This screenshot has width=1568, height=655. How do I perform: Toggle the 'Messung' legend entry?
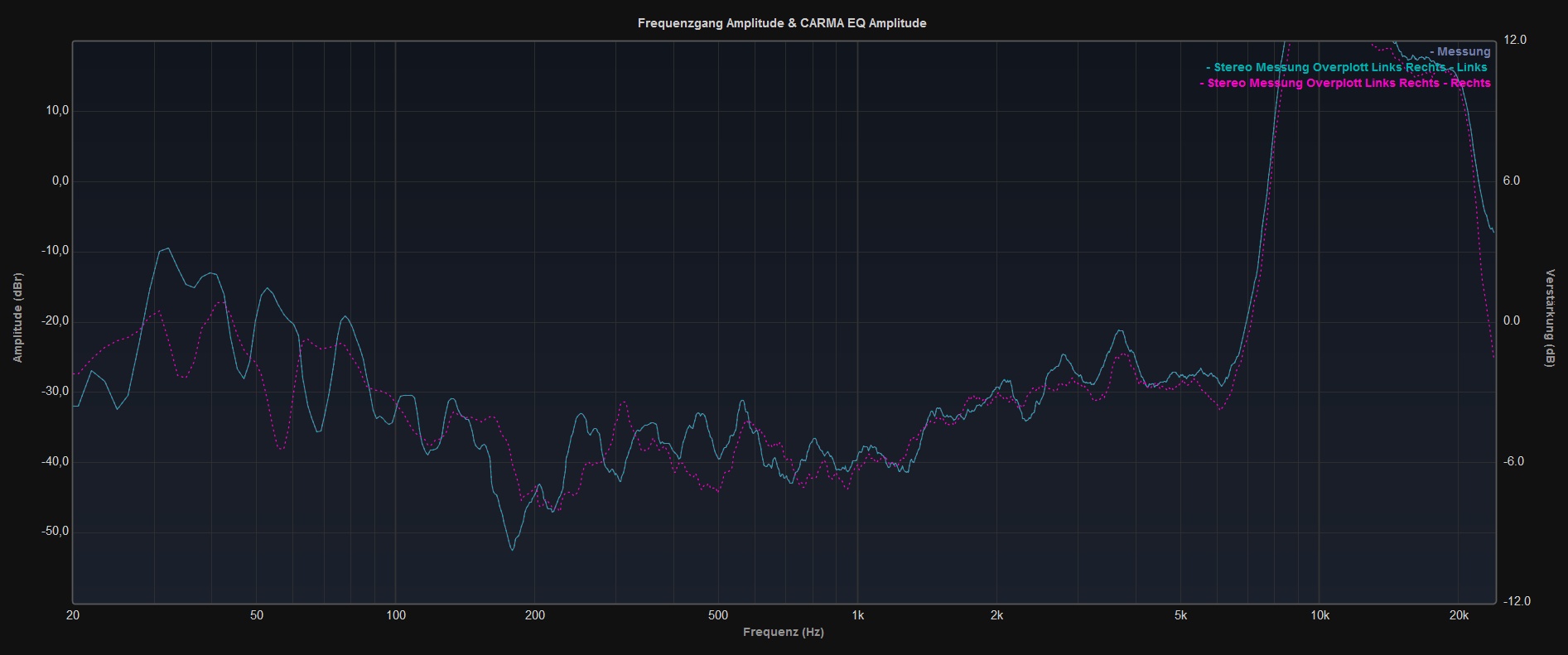point(1463,51)
